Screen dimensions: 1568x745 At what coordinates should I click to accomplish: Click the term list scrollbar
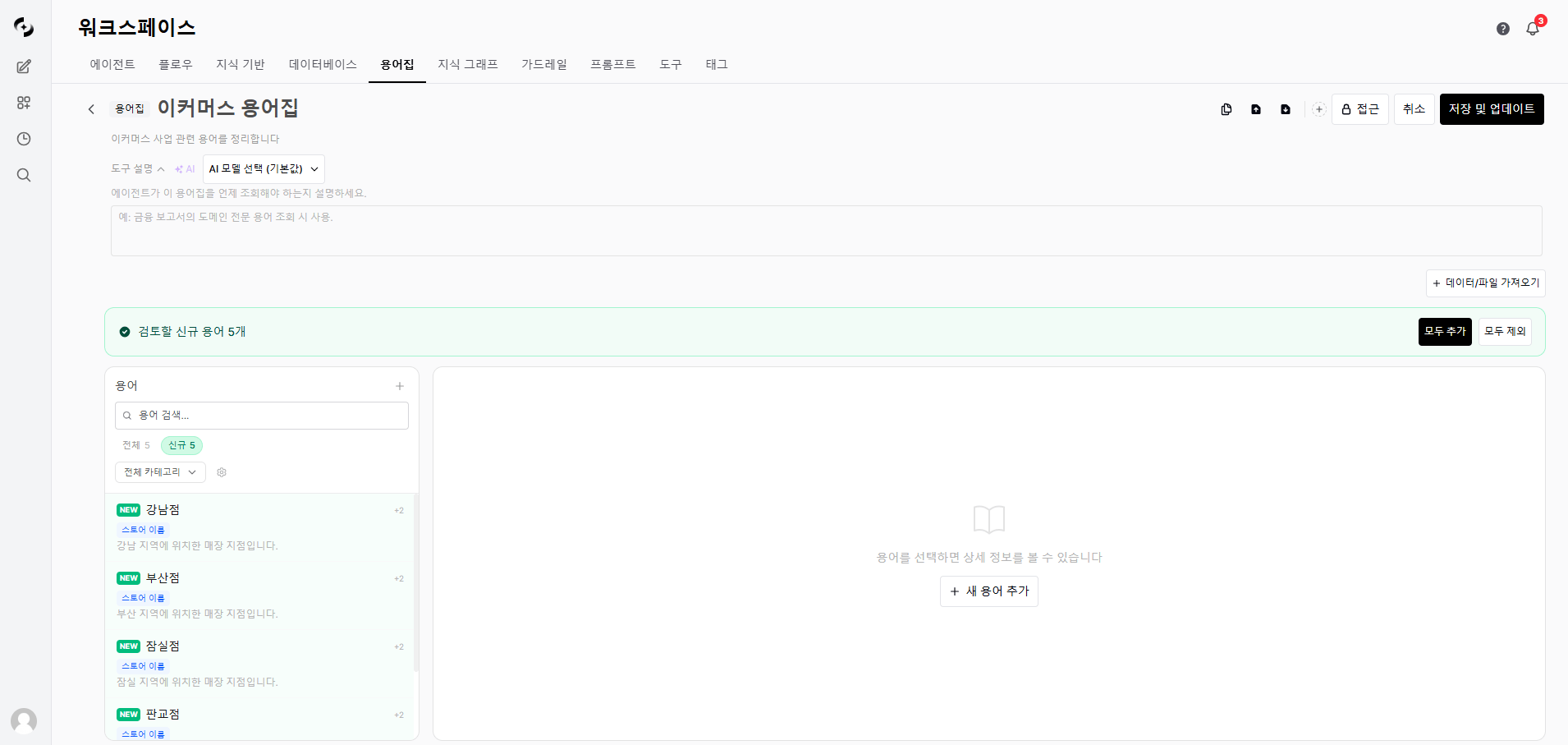click(x=416, y=582)
